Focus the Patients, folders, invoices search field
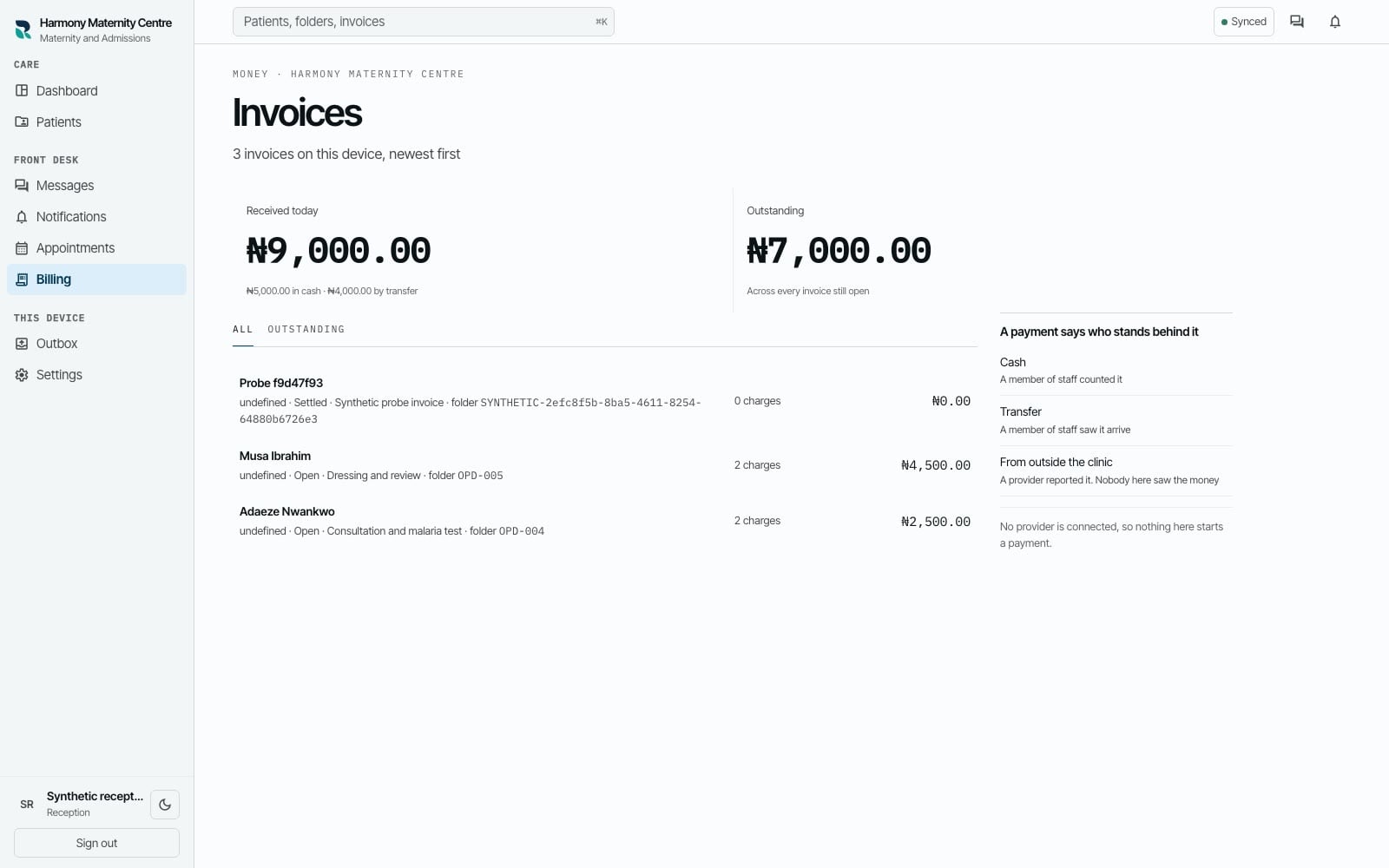 point(424,22)
